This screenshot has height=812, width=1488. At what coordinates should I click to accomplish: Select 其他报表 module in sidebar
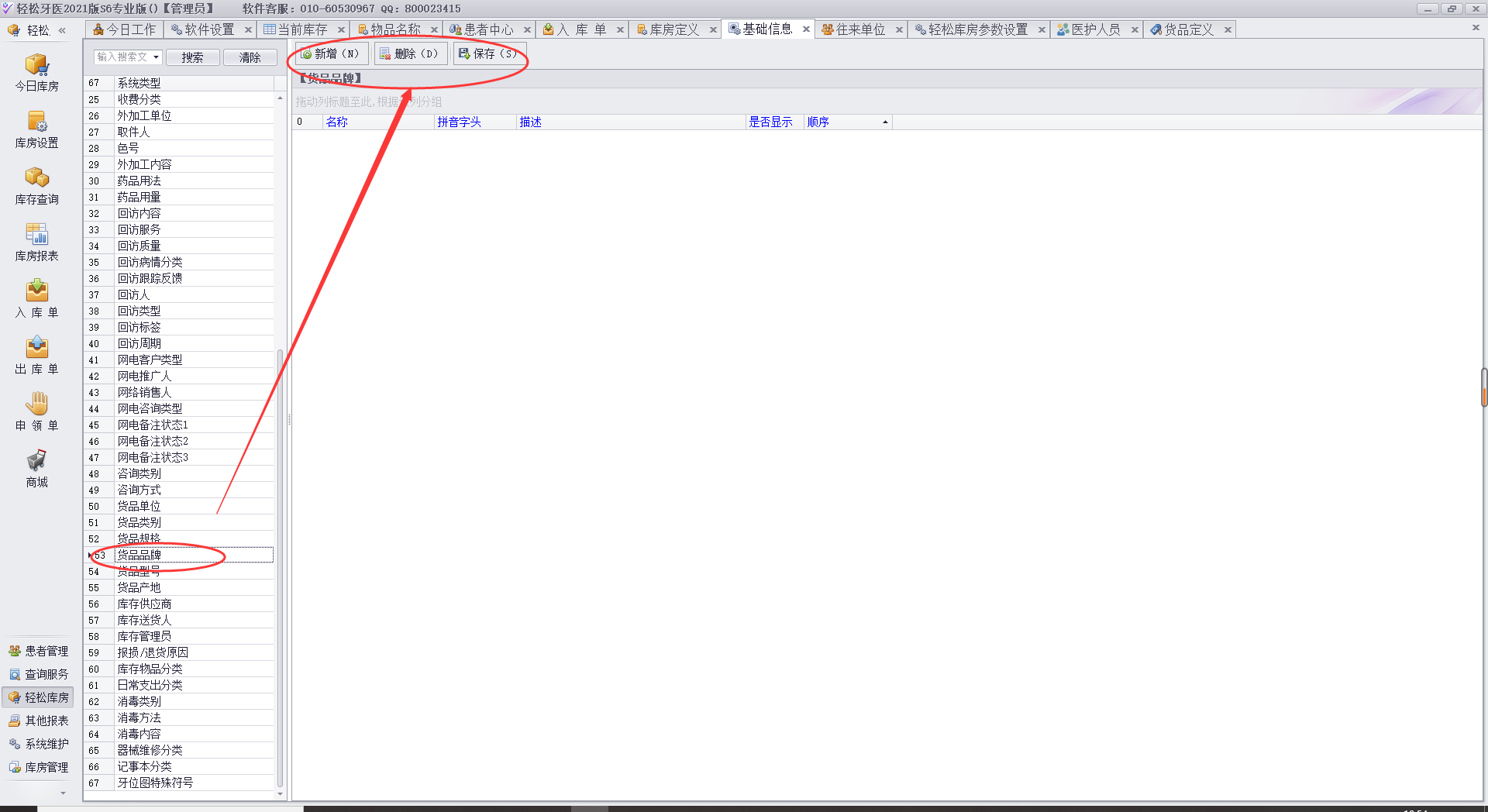38,721
